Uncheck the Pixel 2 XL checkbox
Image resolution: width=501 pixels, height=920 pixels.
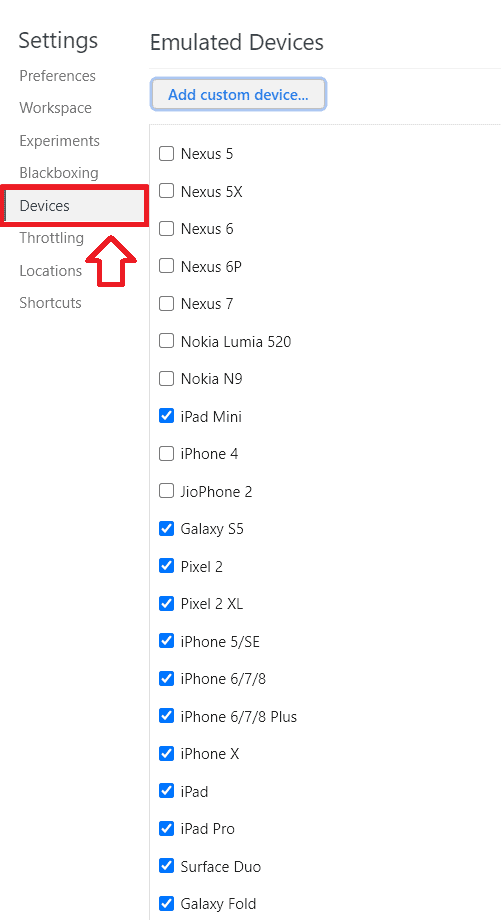(x=167, y=604)
